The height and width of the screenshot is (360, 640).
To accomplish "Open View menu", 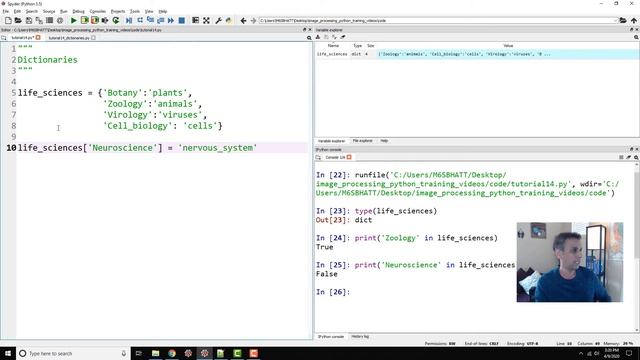I will (149, 11).
